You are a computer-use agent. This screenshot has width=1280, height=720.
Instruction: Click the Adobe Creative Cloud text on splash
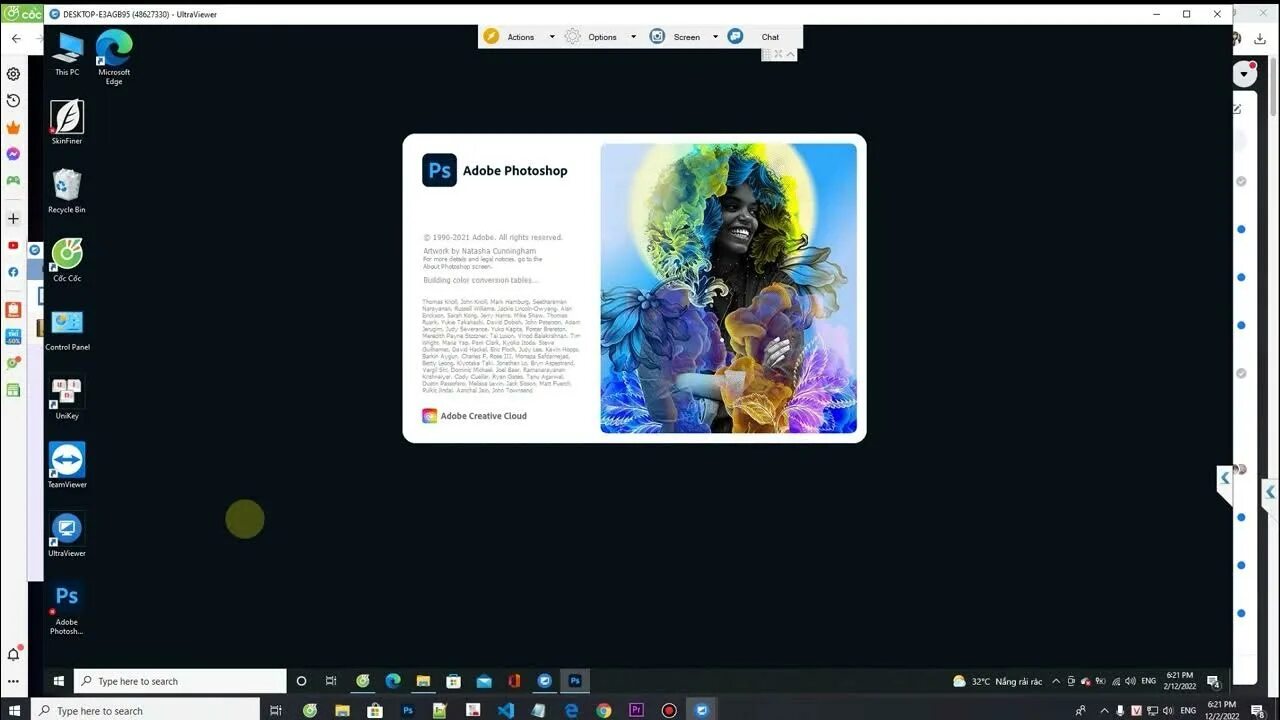coord(483,416)
